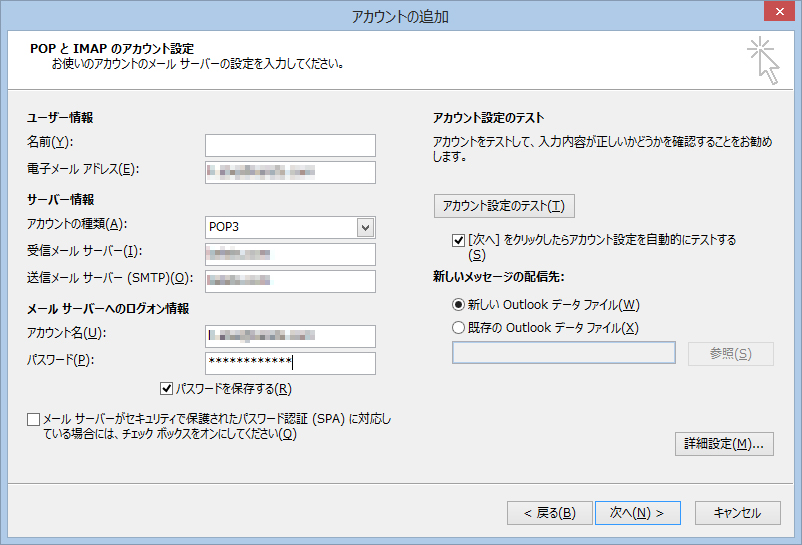This screenshot has width=802, height=545.
Task: Click the existing data file path box
Action: (x=564, y=354)
